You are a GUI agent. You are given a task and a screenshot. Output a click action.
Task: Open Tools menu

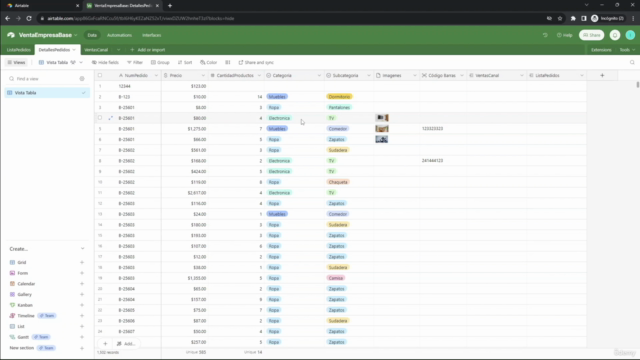coord(627,50)
